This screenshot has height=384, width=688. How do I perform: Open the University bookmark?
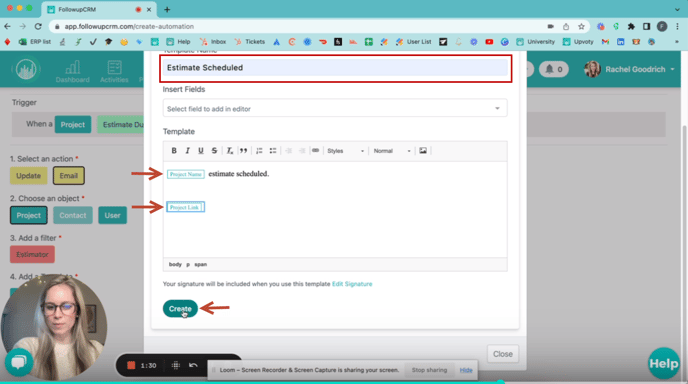click(535, 42)
